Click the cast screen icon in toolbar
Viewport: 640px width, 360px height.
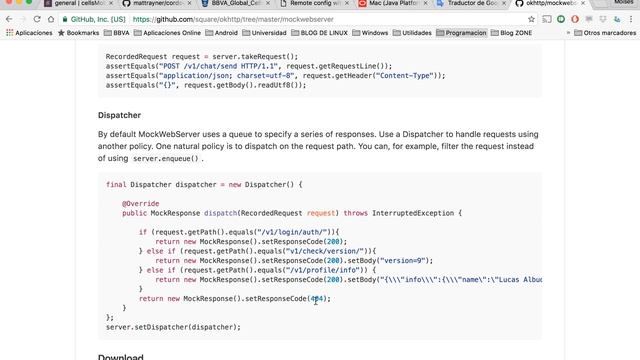pos(547,19)
